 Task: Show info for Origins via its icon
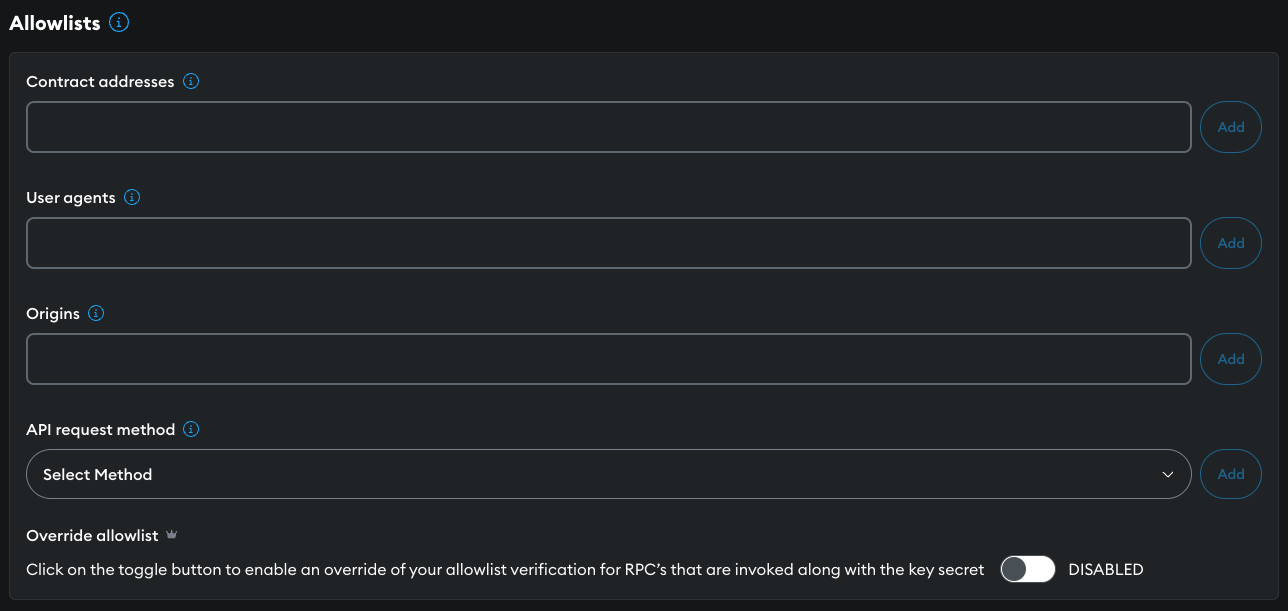click(x=96, y=313)
